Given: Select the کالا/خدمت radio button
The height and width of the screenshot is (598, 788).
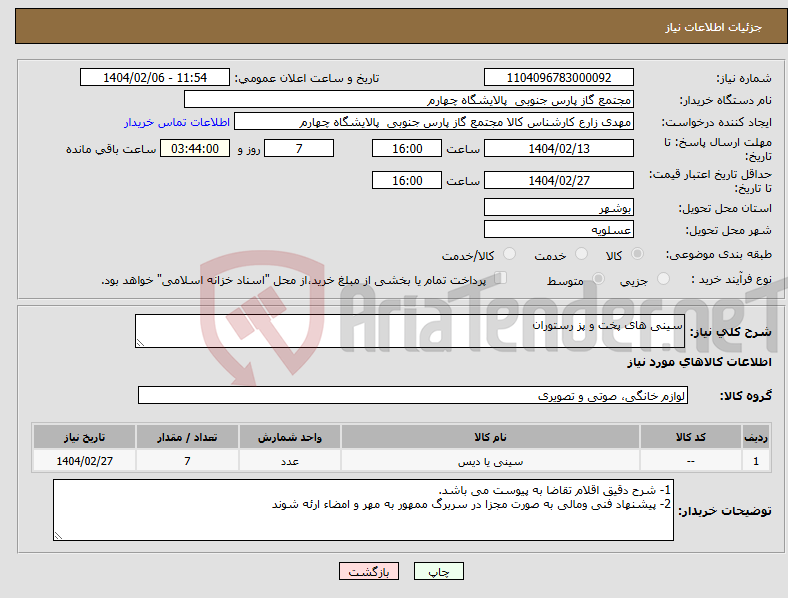Looking at the screenshot, I should pyautogui.click(x=510, y=254).
